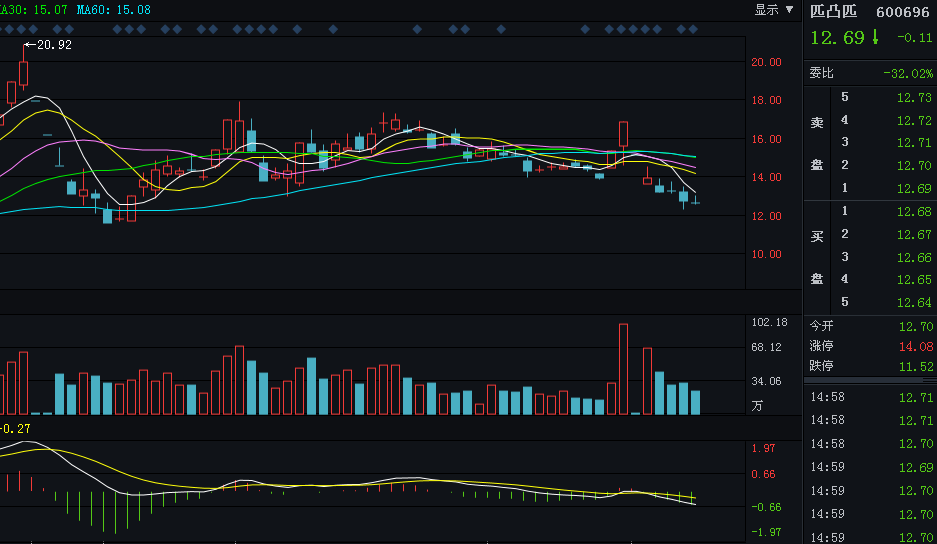The width and height of the screenshot is (937, 544).
Task: Click the 涨停 limit-up label
Action: pyautogui.click(x=821, y=346)
